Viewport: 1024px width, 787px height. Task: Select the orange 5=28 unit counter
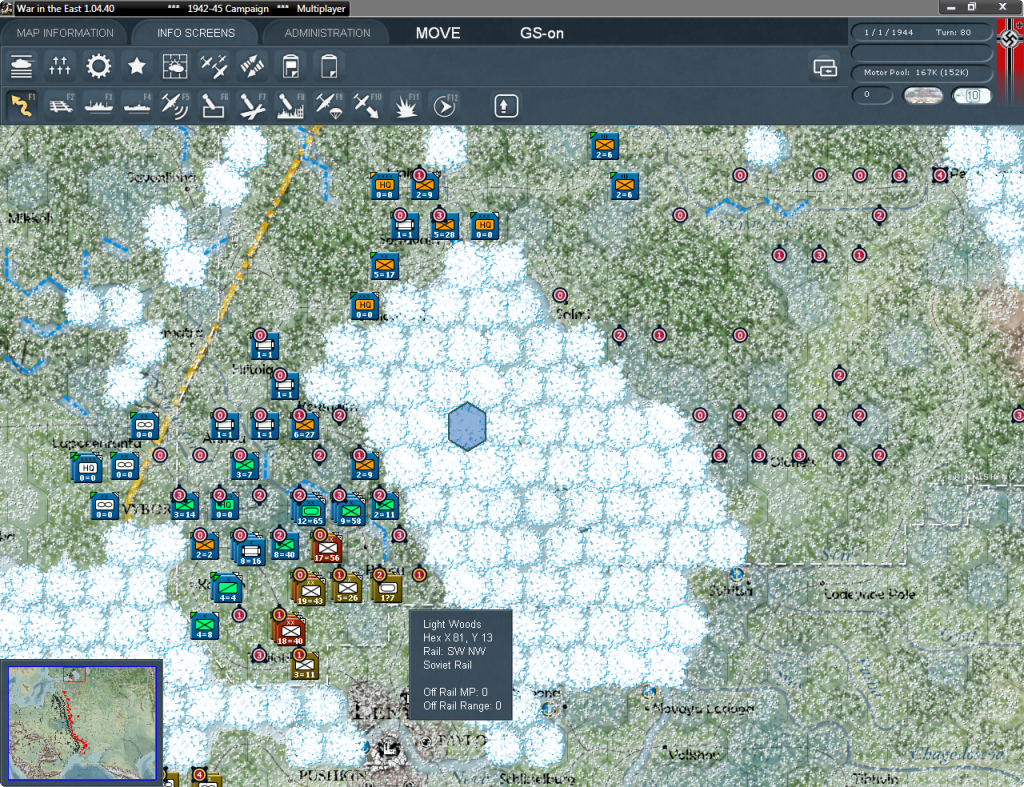coord(444,227)
